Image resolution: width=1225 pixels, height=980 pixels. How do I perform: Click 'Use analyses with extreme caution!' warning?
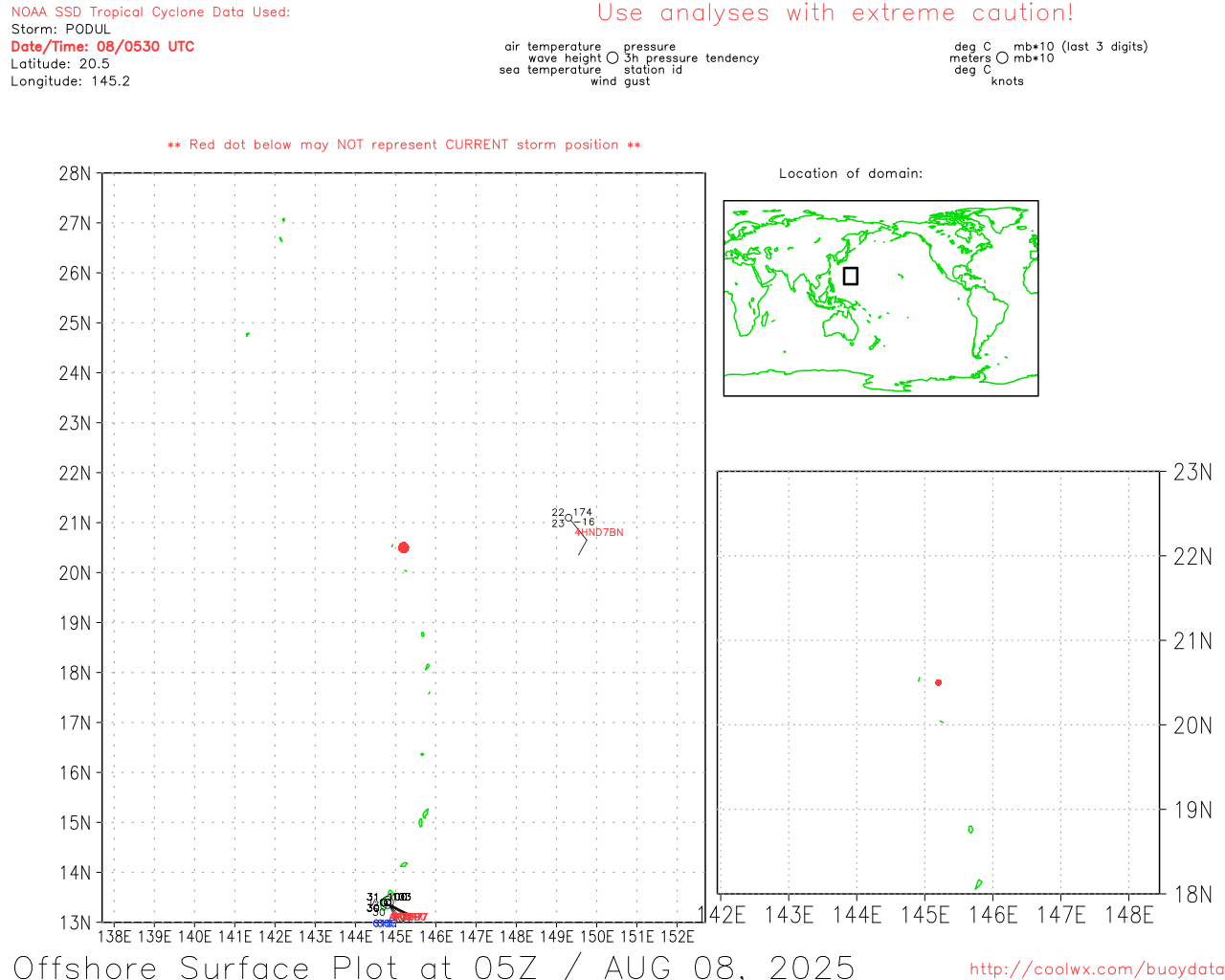[835, 12]
